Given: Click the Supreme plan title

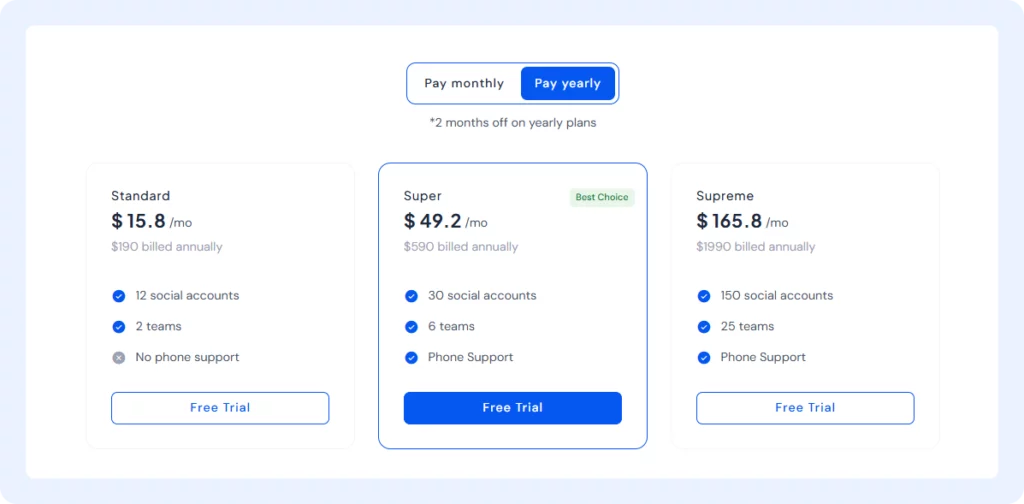Looking at the screenshot, I should (x=725, y=196).
